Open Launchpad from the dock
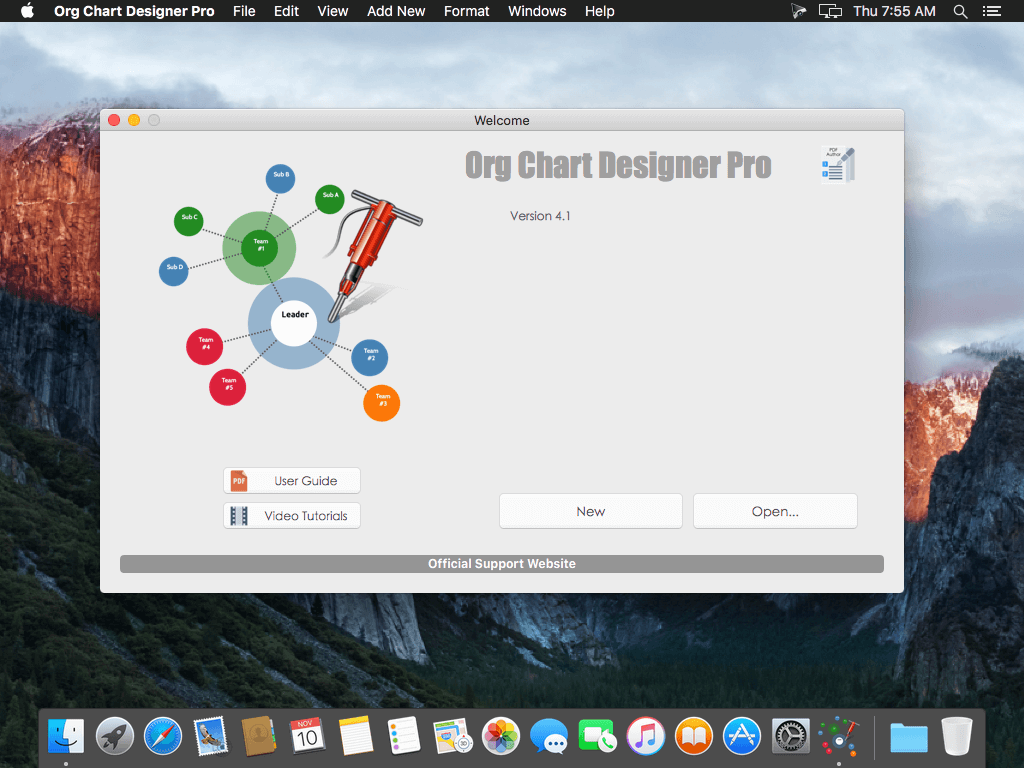1024x768 pixels. (x=114, y=735)
